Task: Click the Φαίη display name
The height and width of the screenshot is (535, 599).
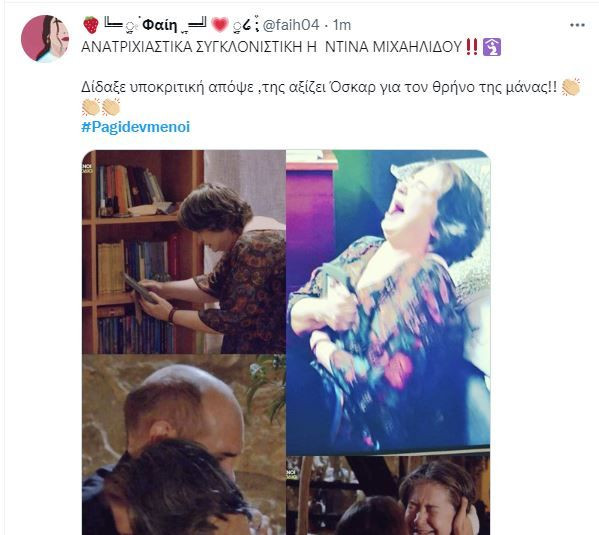Action: (x=160, y=25)
